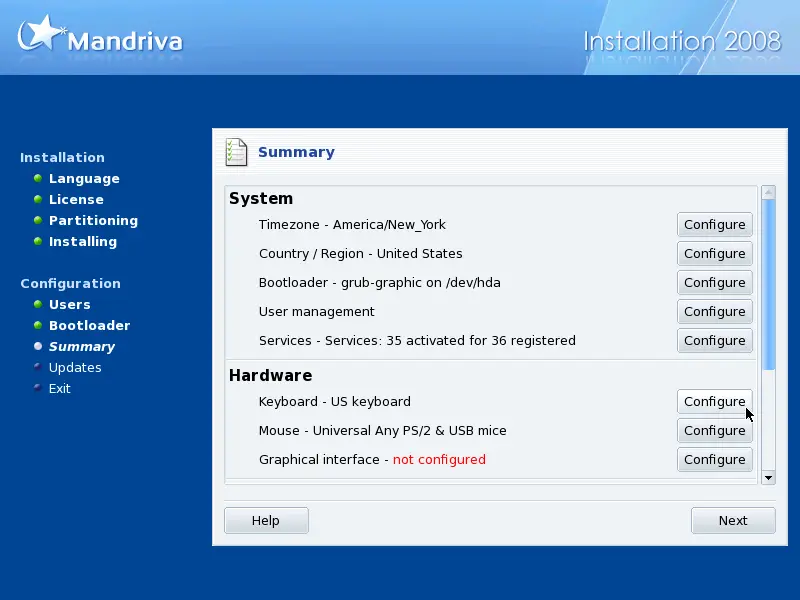800x600 pixels.
Task: Click 'Country / Region - United States' text
Action: click(360, 254)
